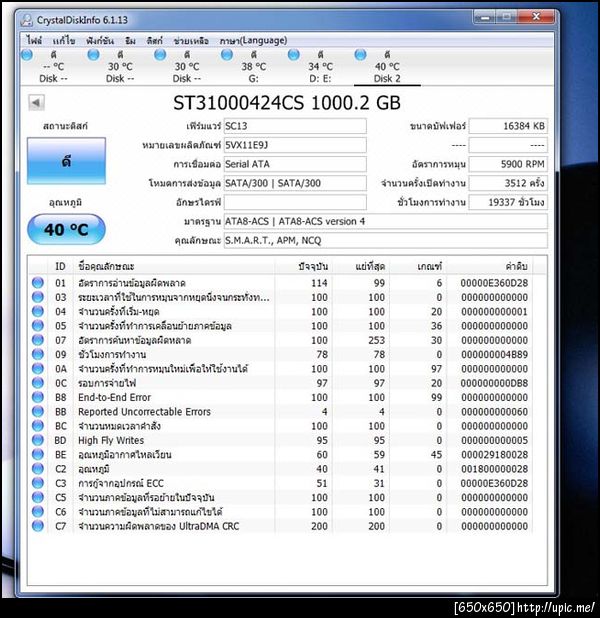This screenshot has width=600, height=618.
Task: Click status orb of the G: disk tab
Action: tap(227, 54)
